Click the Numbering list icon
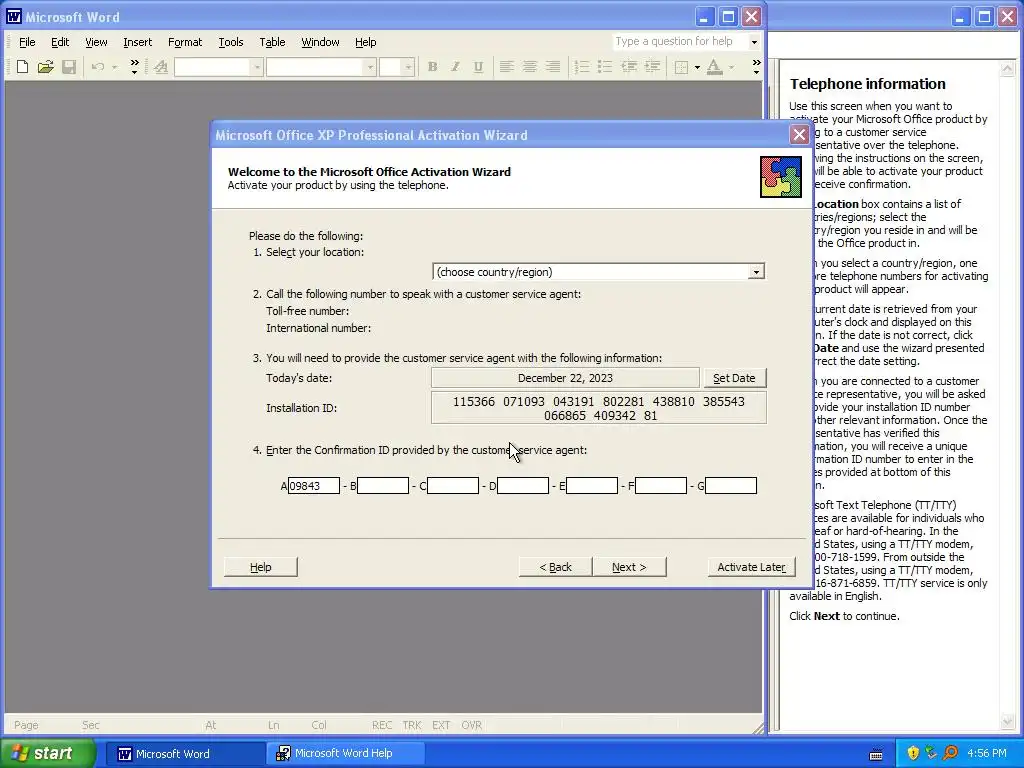This screenshot has width=1024, height=768. click(x=581, y=67)
